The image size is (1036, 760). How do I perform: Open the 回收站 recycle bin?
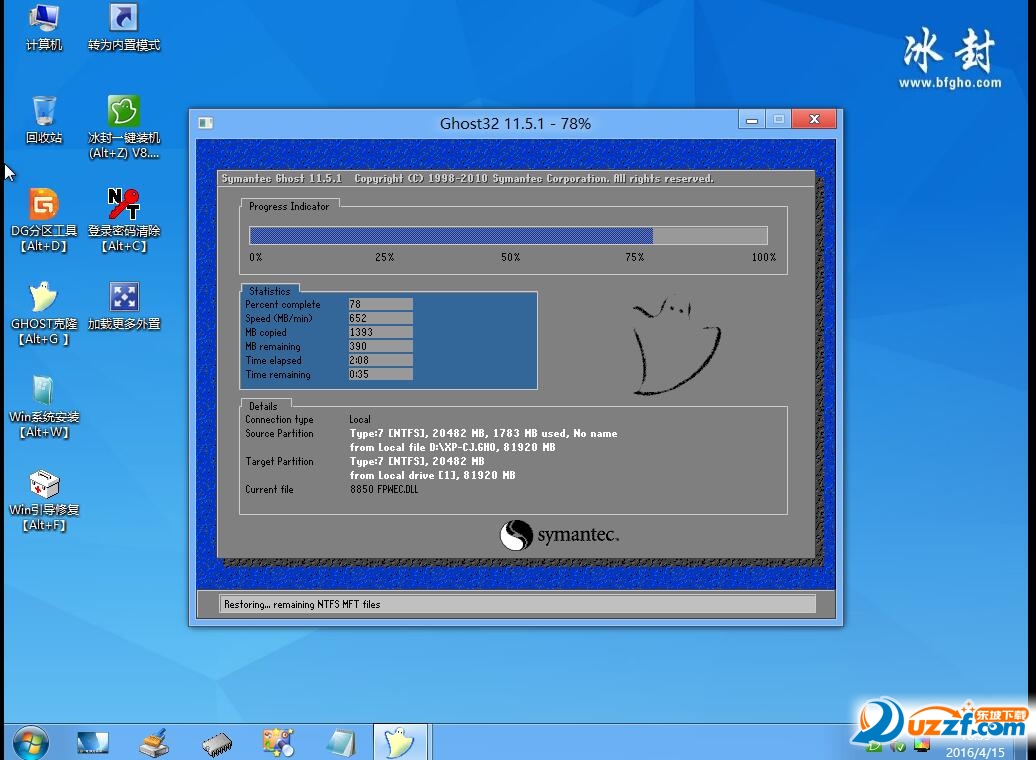(43, 111)
